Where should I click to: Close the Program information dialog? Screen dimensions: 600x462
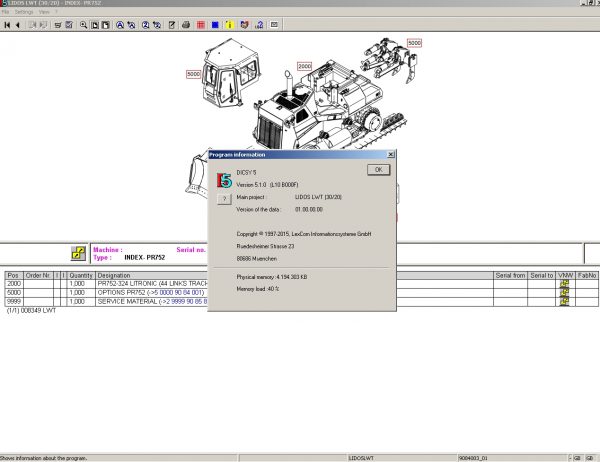pos(391,155)
